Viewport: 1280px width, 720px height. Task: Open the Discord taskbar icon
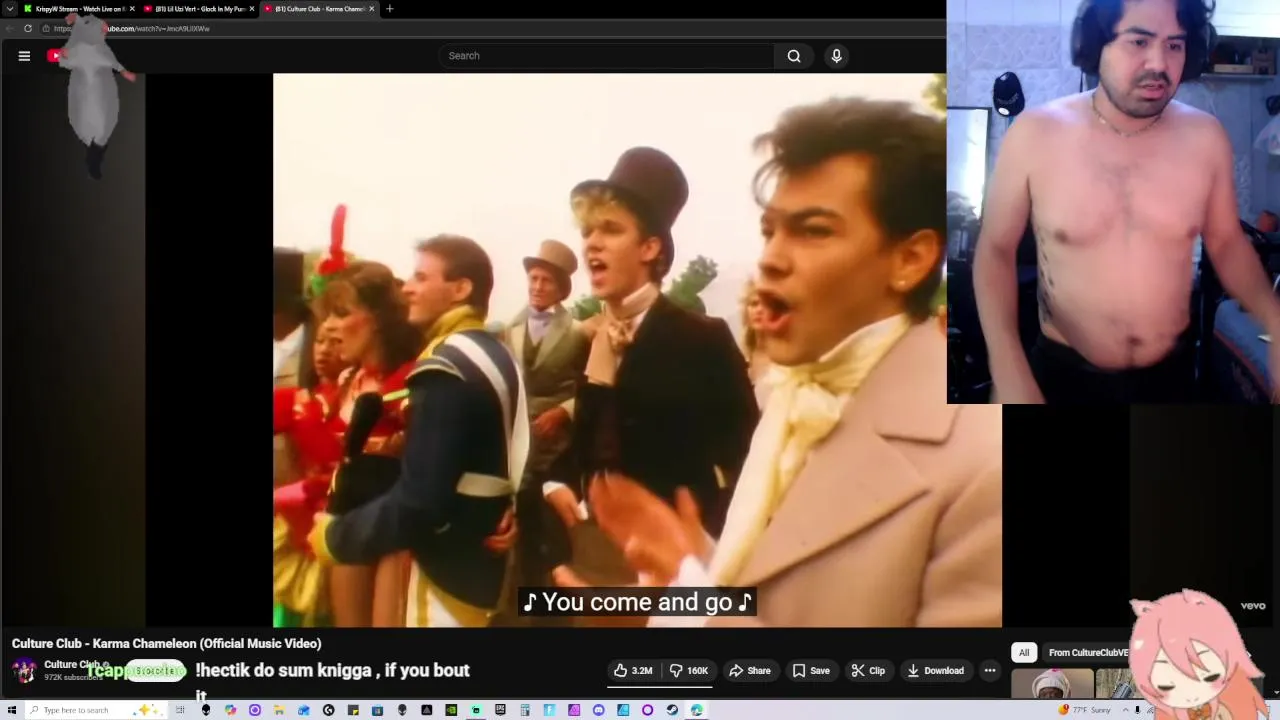coord(598,710)
